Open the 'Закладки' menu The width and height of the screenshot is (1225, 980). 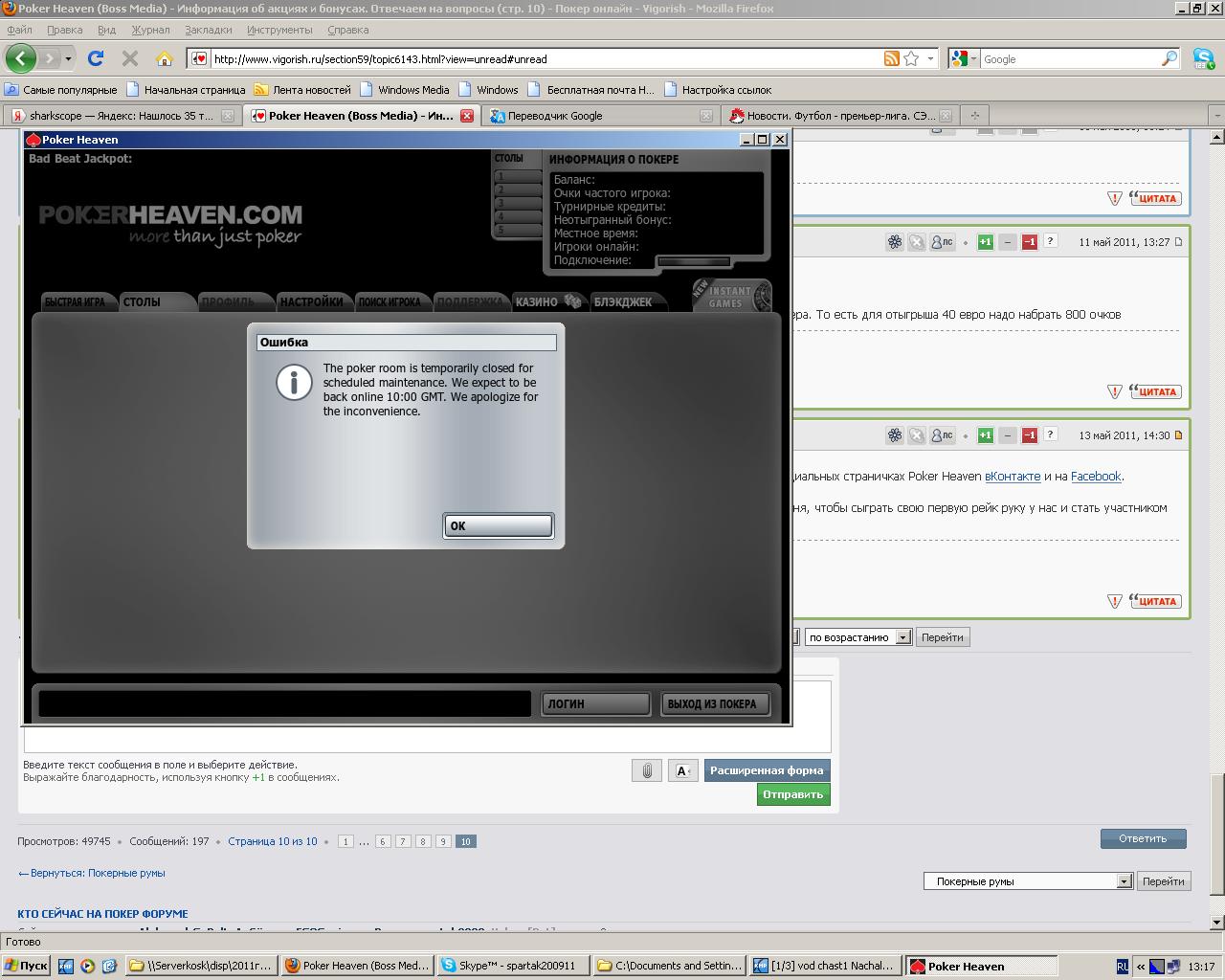[x=208, y=30]
